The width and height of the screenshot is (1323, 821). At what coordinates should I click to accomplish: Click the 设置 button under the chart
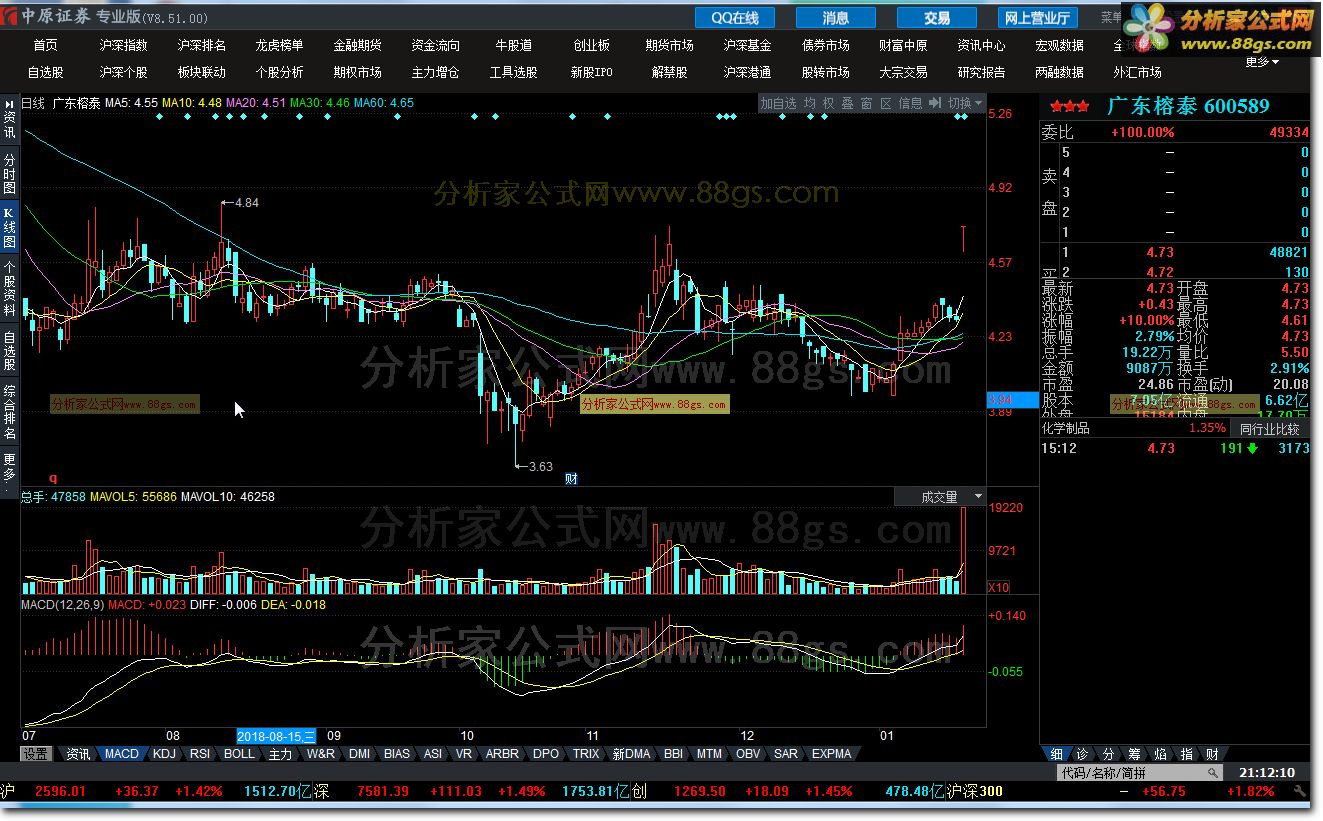(36, 754)
